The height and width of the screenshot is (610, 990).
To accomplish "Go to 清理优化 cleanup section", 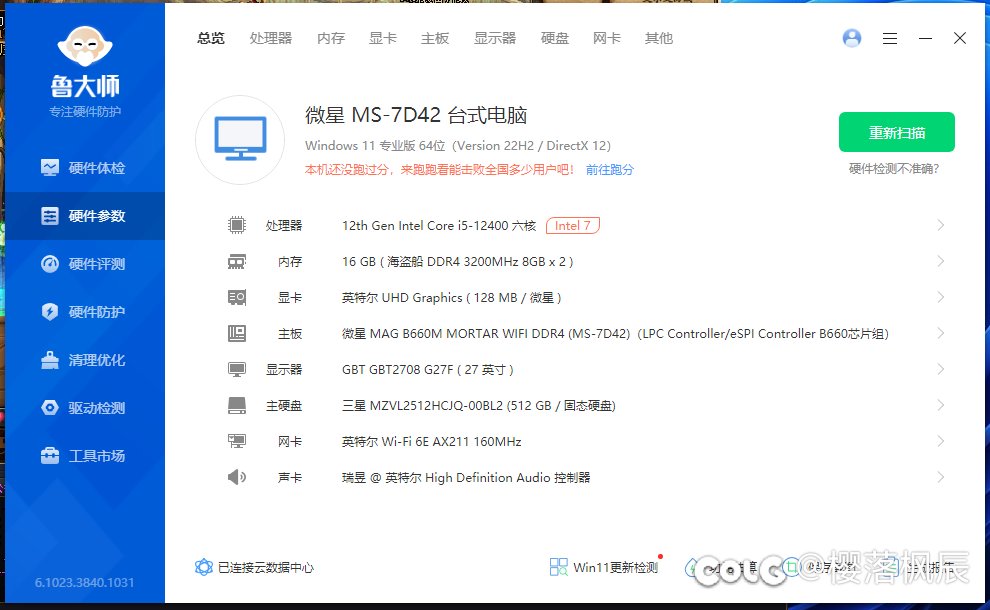I will pyautogui.click(x=84, y=360).
